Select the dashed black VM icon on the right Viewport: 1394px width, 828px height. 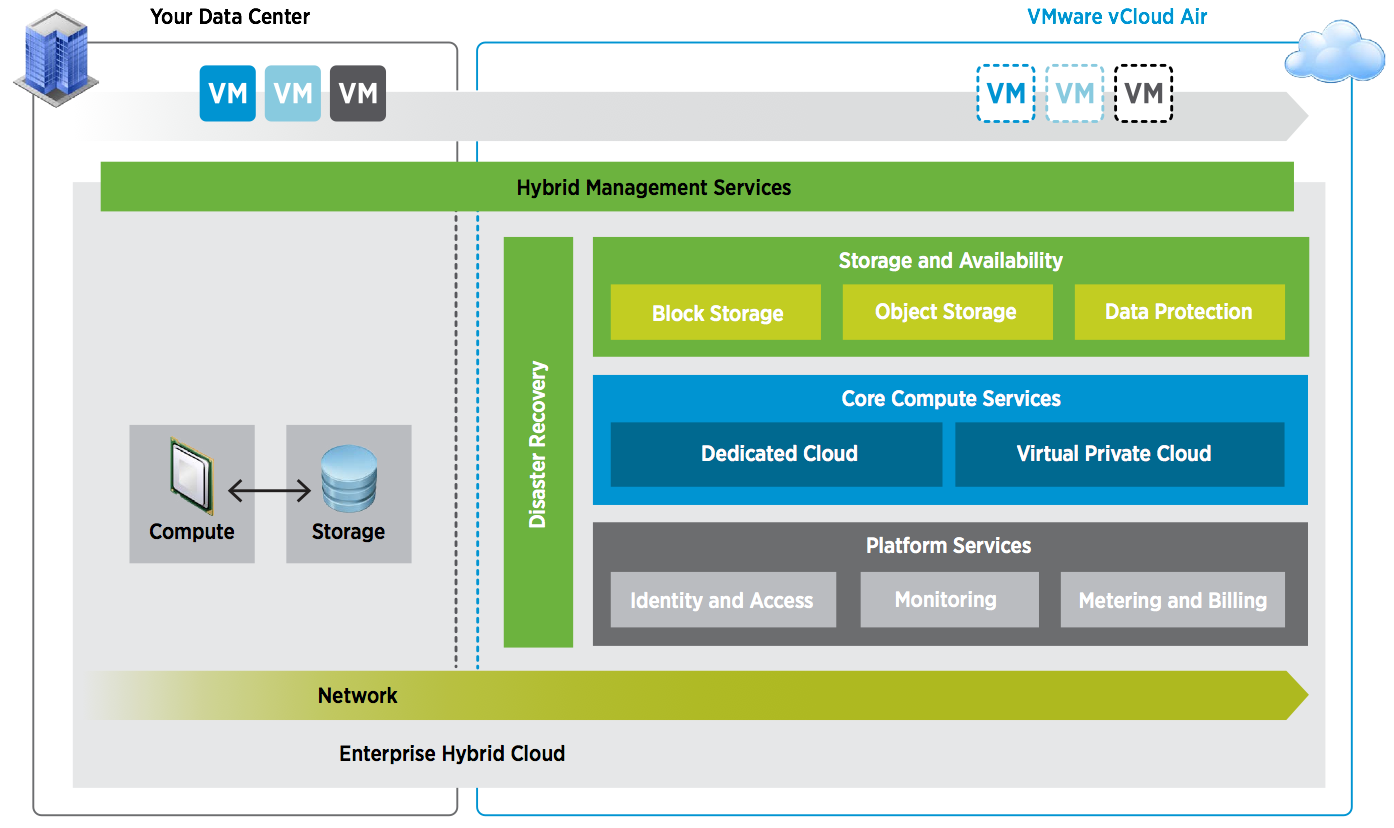pos(1143,92)
